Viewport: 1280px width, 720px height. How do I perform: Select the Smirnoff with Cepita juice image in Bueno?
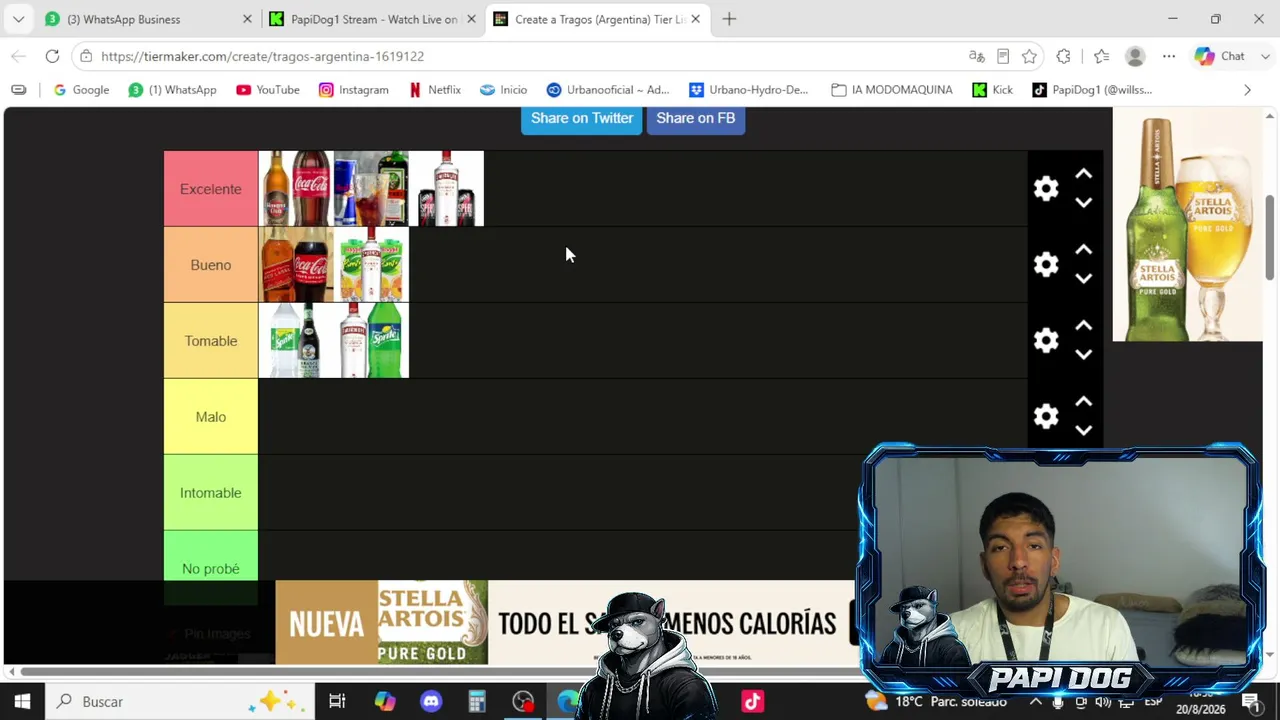pyautogui.click(x=371, y=265)
